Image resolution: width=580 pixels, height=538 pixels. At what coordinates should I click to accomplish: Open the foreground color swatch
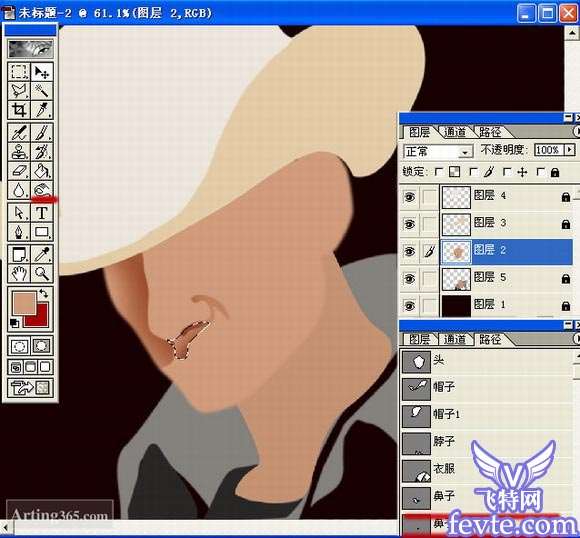(24, 302)
